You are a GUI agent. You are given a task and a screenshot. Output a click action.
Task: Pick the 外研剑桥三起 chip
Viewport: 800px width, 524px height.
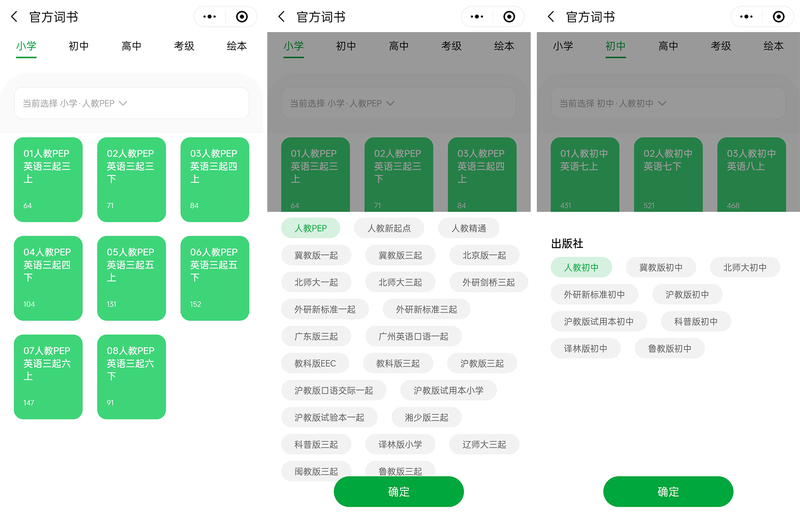(489, 282)
